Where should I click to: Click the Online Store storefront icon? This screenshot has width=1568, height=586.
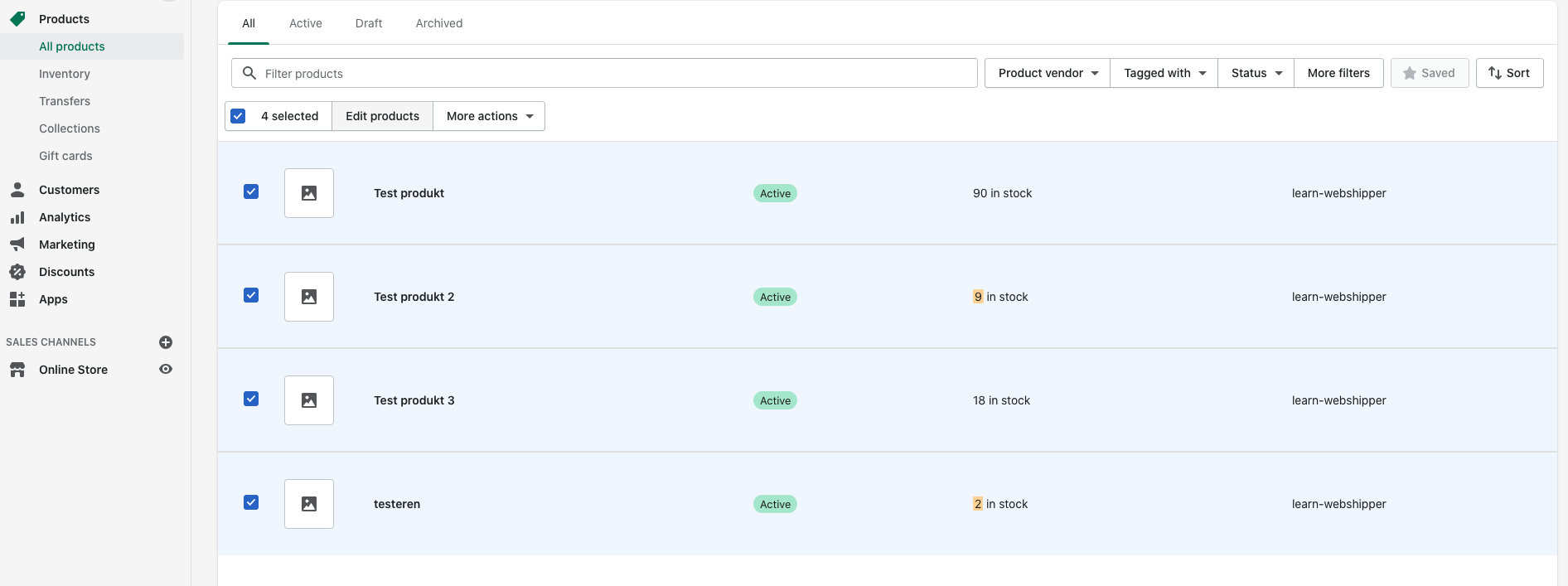tap(17, 370)
